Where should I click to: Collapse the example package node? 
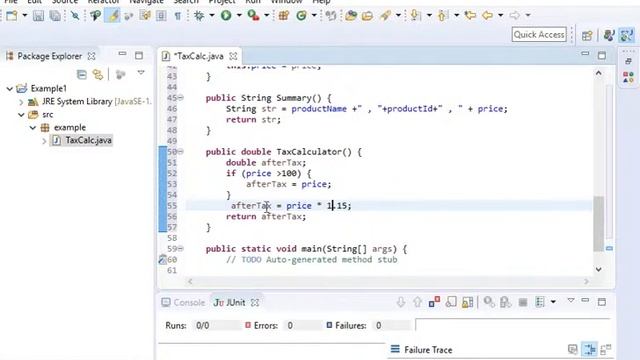point(33,128)
